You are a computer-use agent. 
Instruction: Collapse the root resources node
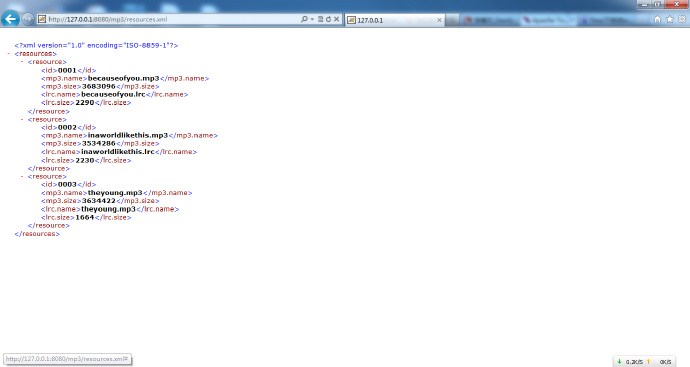[x=9, y=54]
